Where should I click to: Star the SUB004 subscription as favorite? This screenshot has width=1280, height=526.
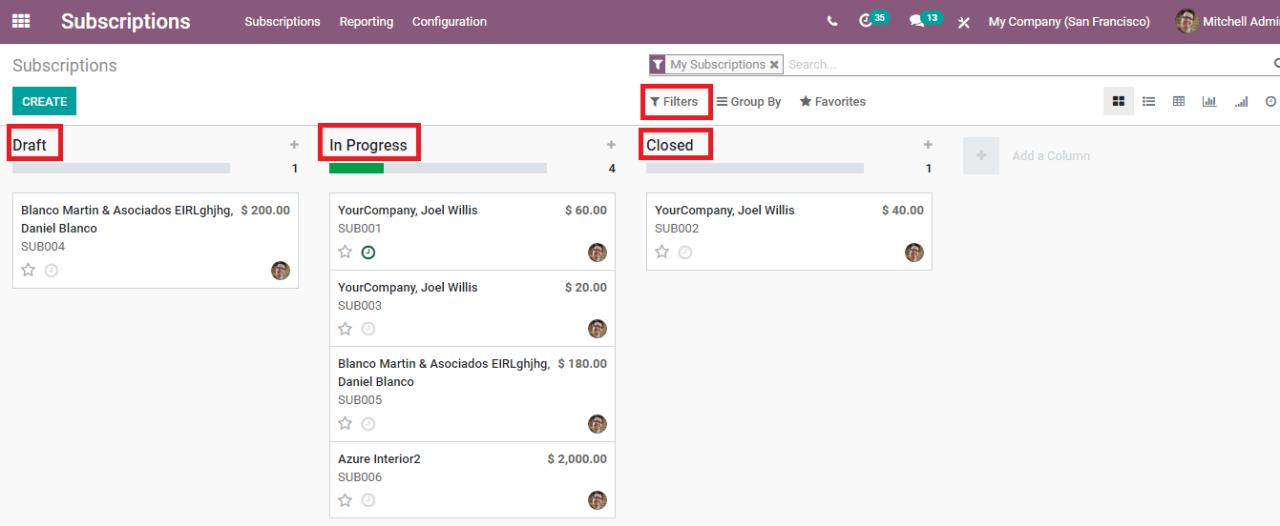[28, 270]
